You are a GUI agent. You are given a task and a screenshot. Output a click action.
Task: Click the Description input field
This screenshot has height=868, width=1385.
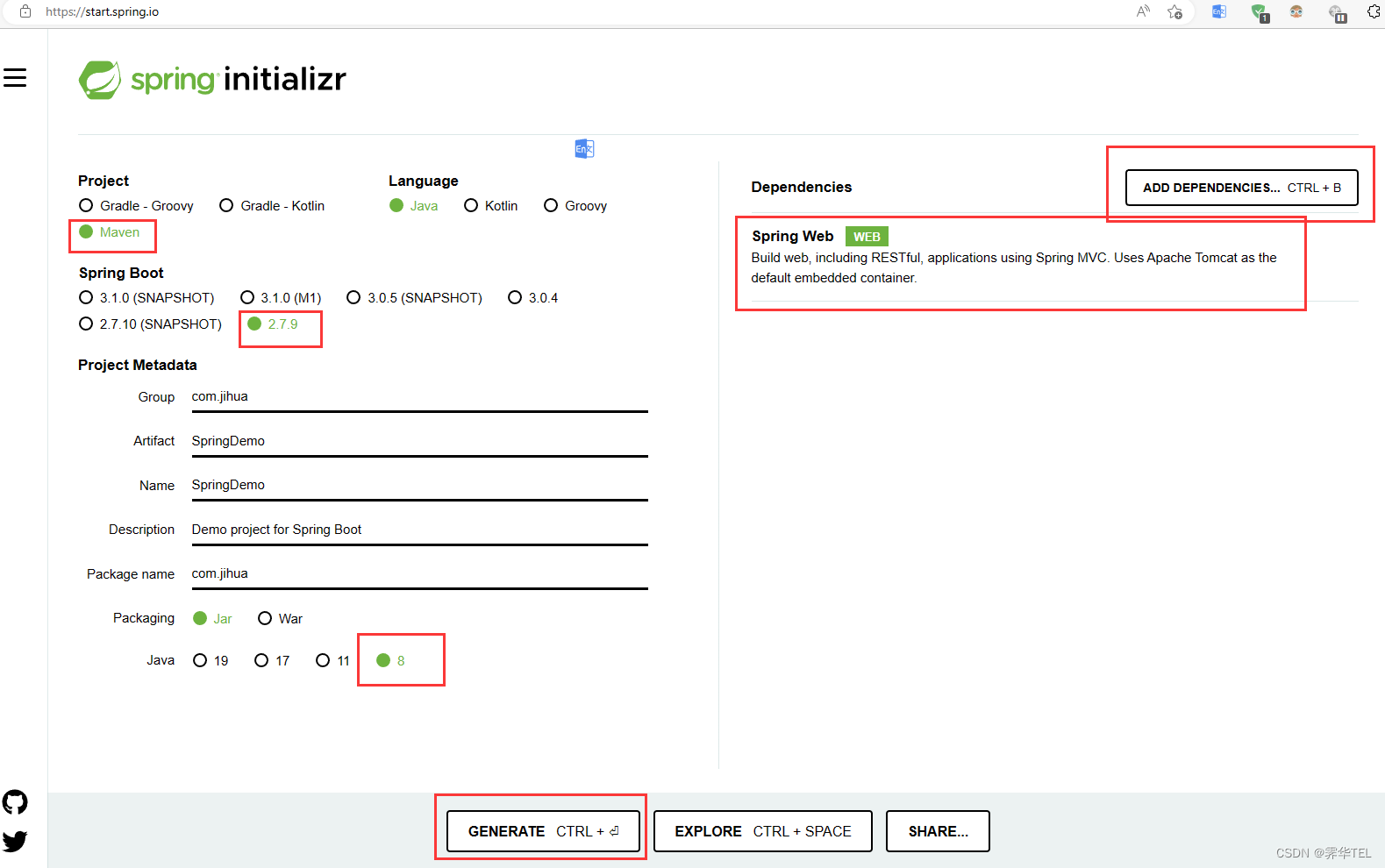click(419, 530)
